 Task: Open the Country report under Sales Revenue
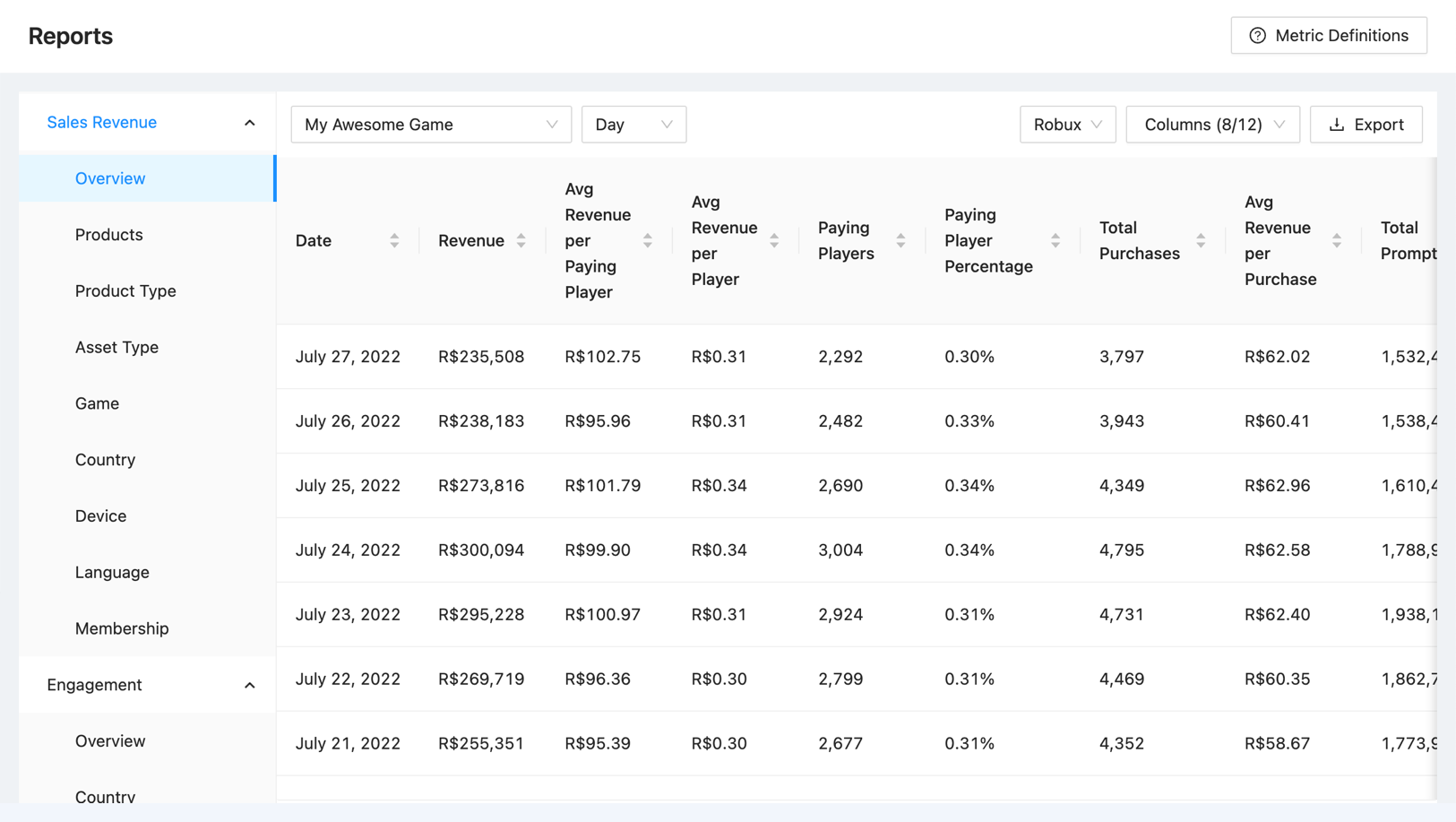105,459
